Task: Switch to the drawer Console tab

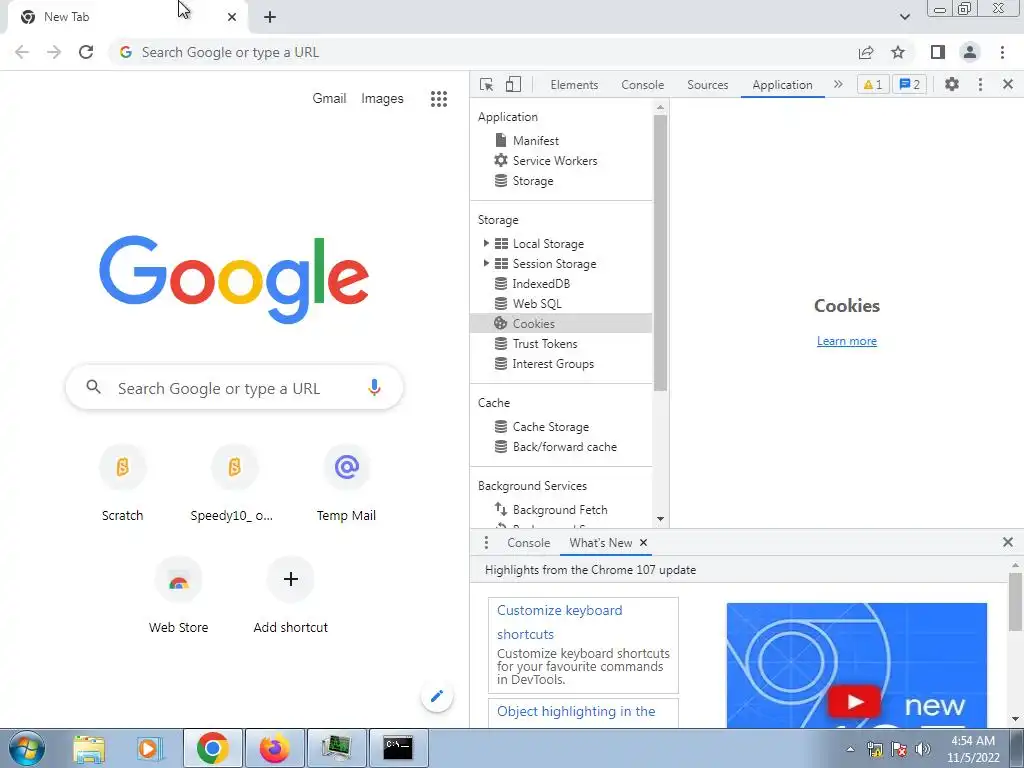Action: tap(528, 543)
